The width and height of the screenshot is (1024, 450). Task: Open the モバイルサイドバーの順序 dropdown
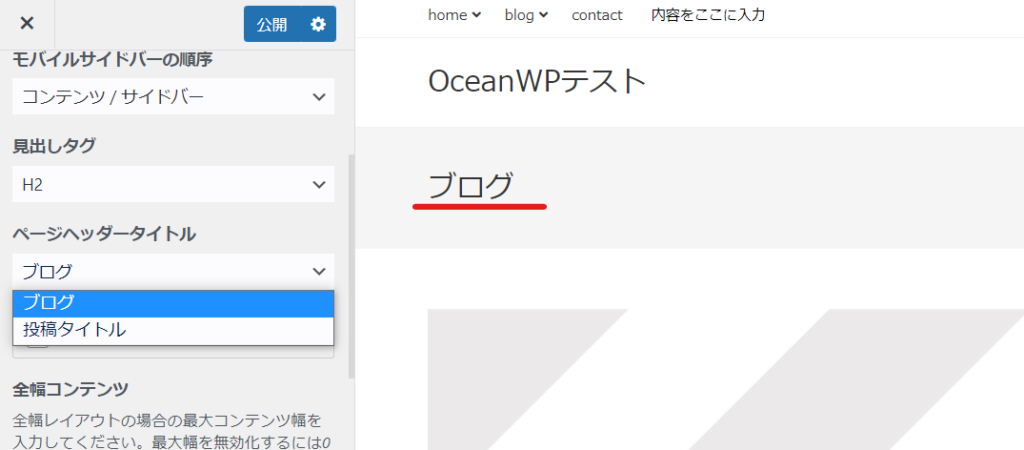click(x=173, y=97)
